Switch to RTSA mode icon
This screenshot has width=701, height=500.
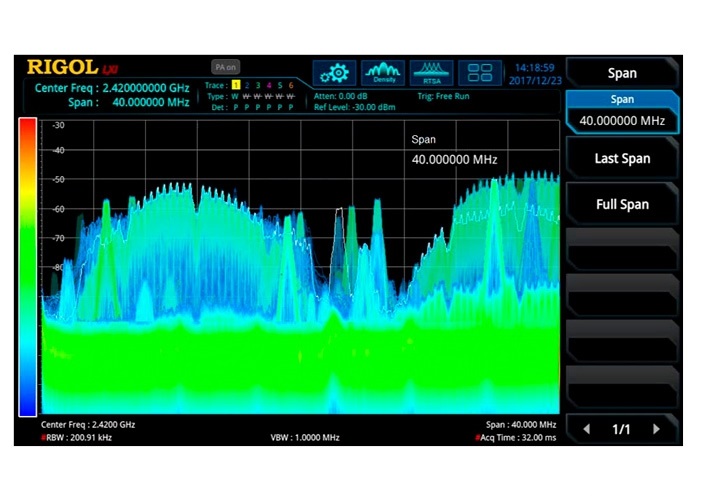[431, 73]
